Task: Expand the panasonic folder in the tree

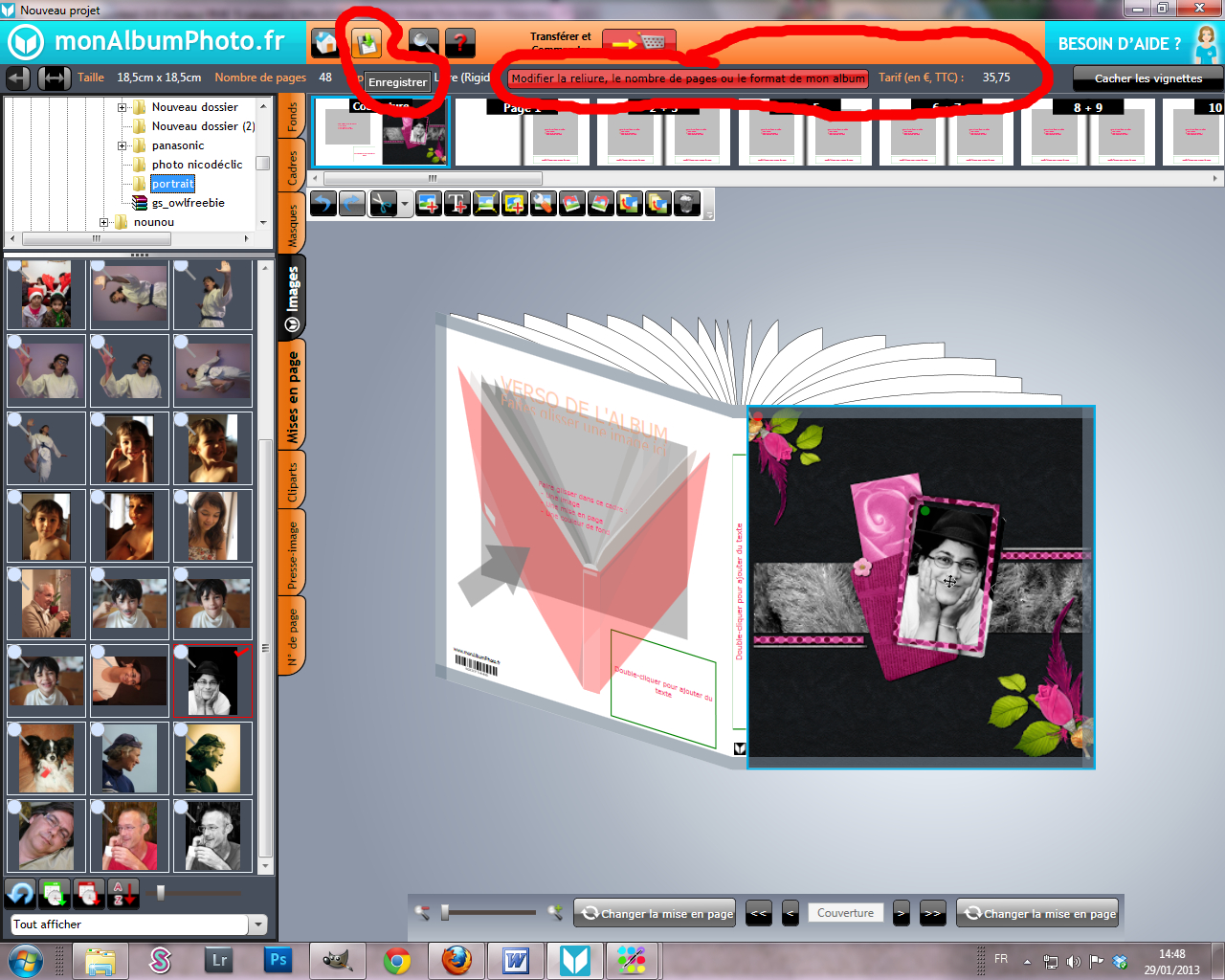Action: tap(122, 145)
